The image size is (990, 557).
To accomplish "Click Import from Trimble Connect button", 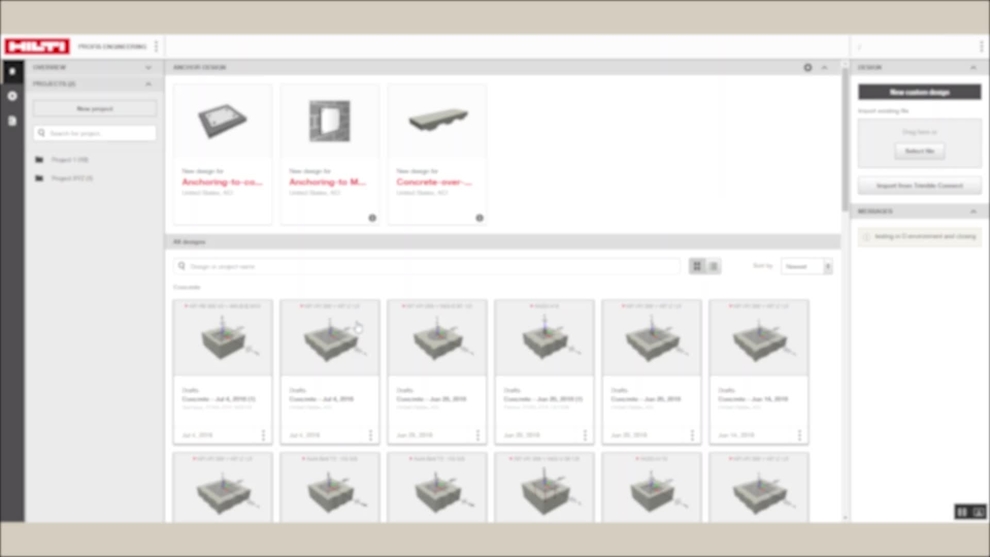I will point(919,186).
